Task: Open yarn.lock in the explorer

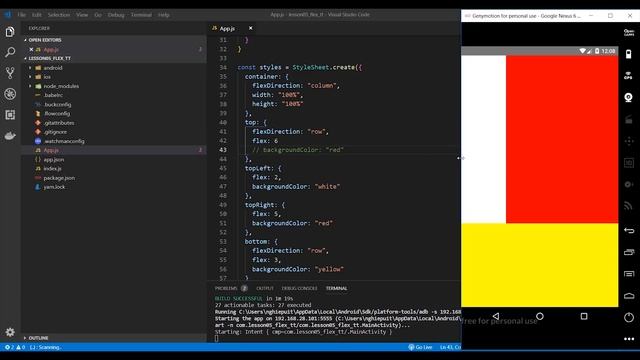Action: pyautogui.click(x=54, y=187)
